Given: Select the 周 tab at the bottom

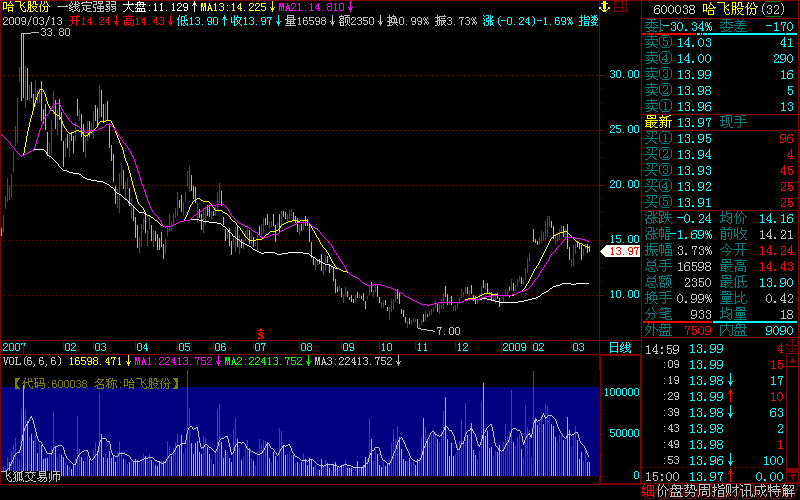Looking at the screenshot, I should point(706,492).
